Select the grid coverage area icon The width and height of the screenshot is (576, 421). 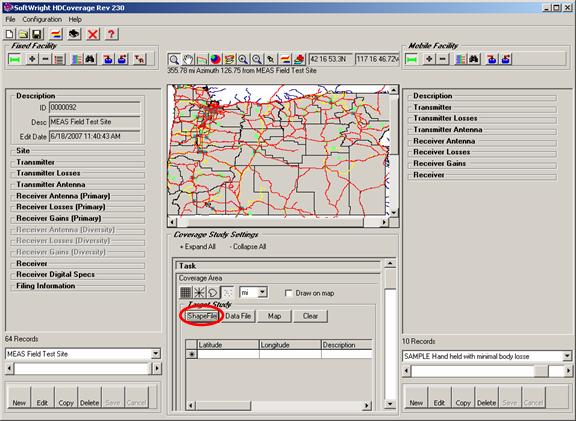[x=186, y=292]
